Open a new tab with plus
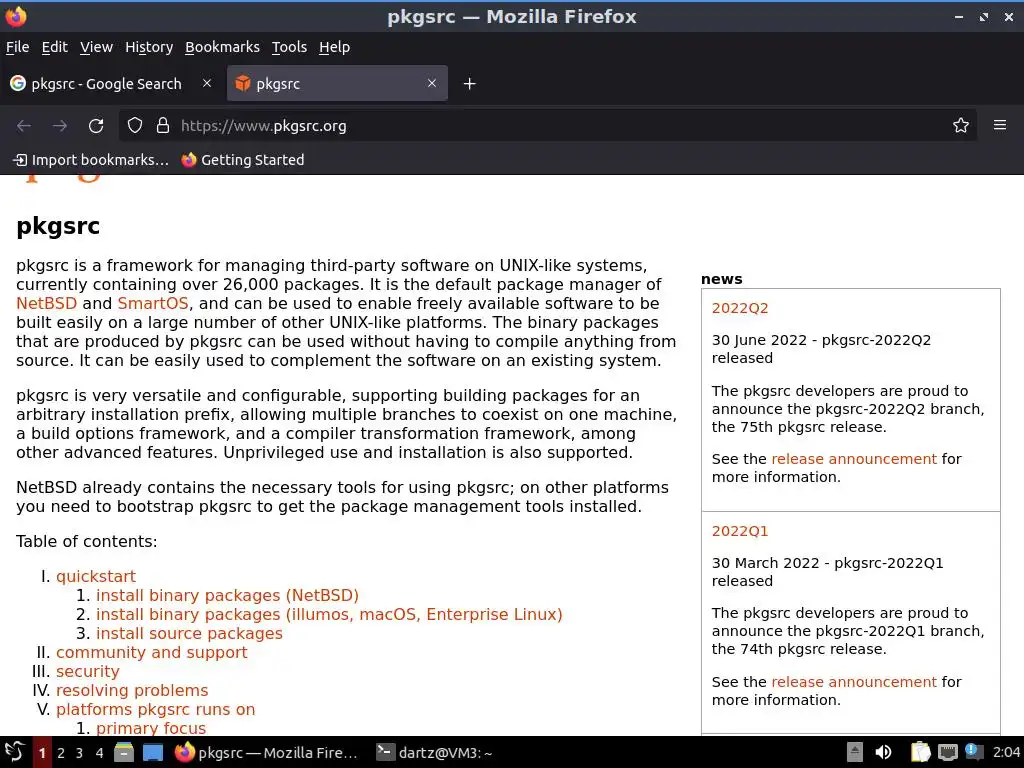This screenshot has height=768, width=1024. click(x=470, y=84)
